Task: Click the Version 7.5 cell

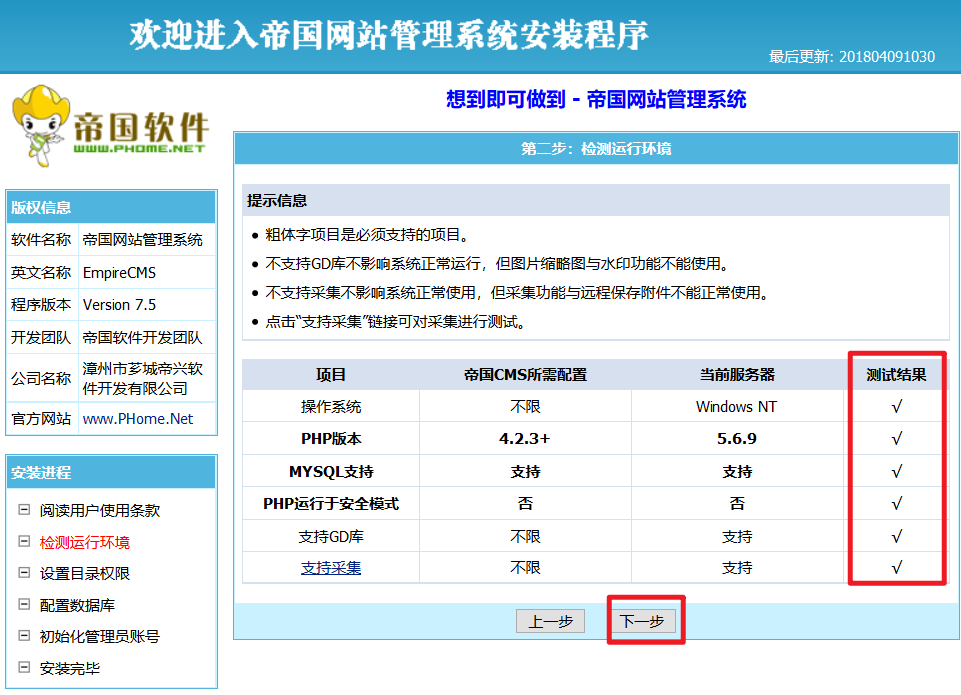Action: pyautogui.click(x=147, y=305)
